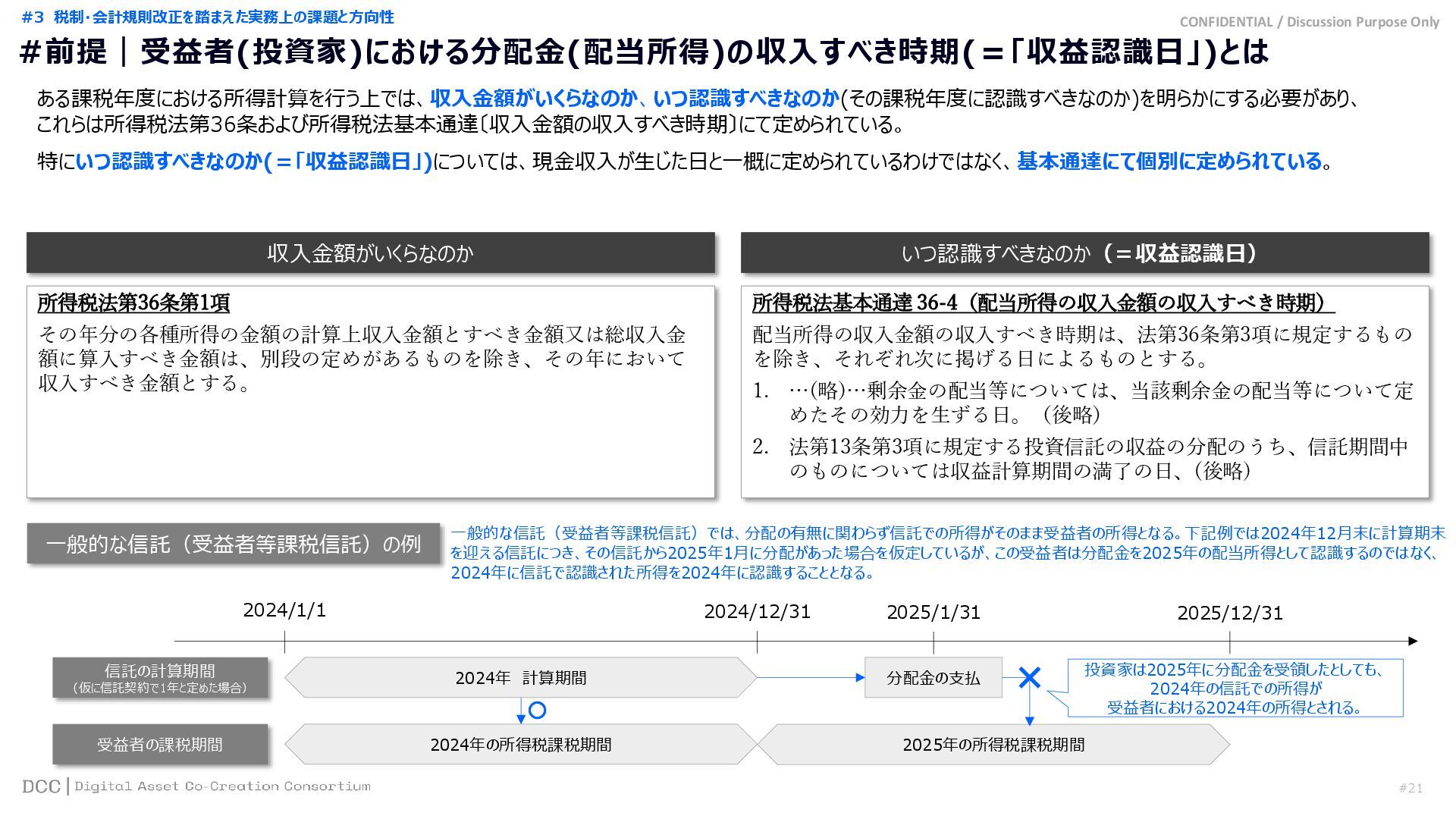Click the paragraph 配当所得の収入金額の収入すべき時期は
This screenshot has height=819, width=1456.
pyautogui.click(x=1082, y=346)
